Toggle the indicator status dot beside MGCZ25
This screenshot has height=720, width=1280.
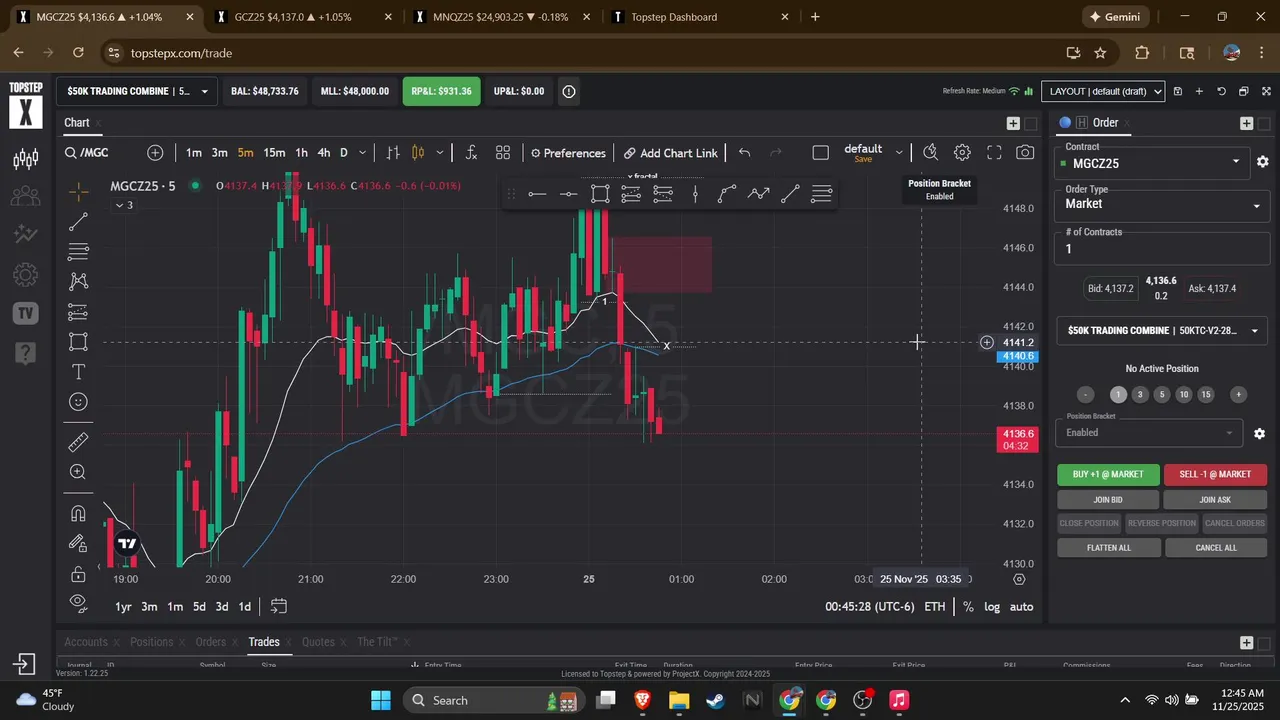195,186
